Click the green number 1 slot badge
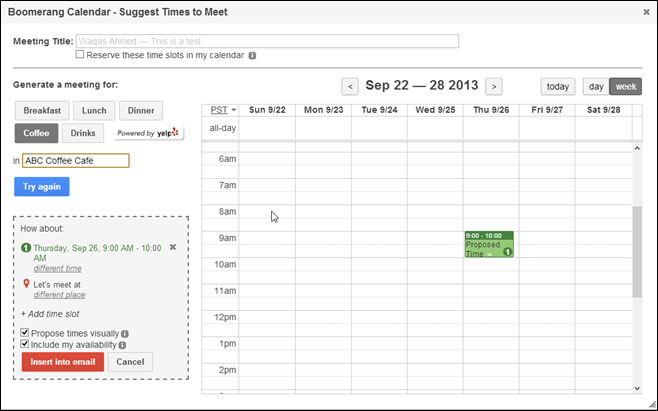This screenshot has height=411, width=658. 26,248
